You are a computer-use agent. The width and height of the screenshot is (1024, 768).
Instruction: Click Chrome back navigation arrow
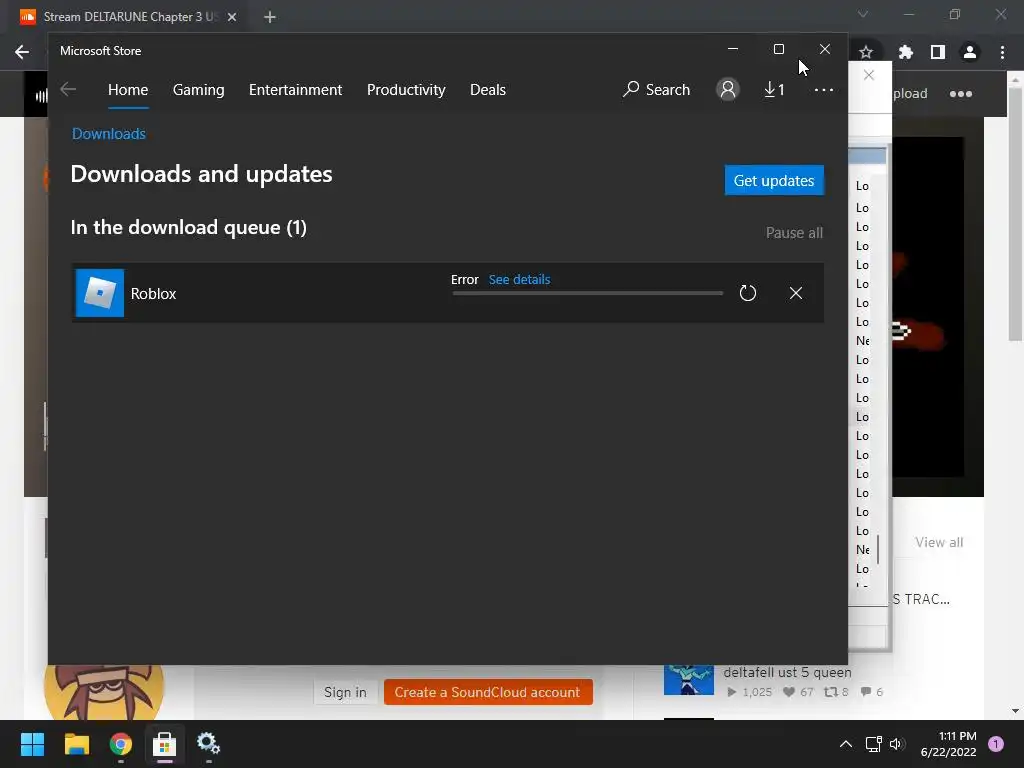[x=22, y=52]
